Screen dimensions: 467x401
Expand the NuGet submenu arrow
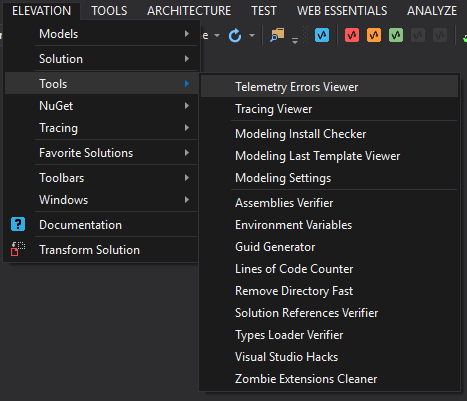point(187,106)
